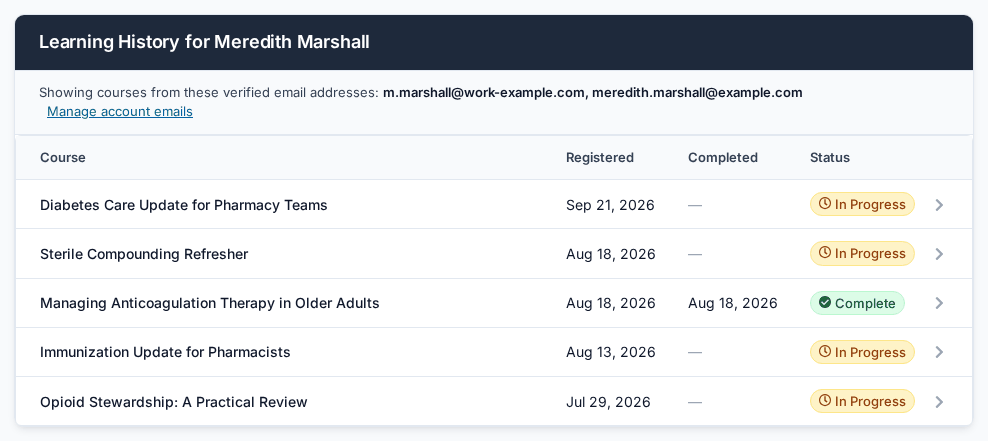This screenshot has height=441, width=988.
Task: Open the Manage account emails link
Action: click(120, 112)
